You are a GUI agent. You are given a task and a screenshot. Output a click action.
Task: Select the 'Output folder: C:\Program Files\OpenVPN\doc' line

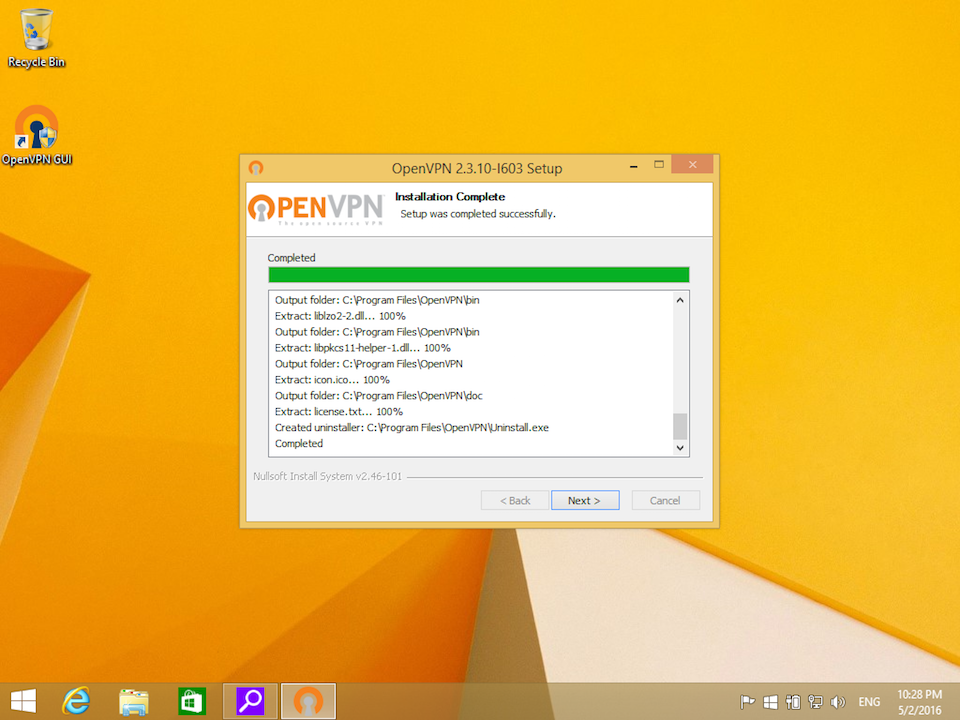pos(378,396)
